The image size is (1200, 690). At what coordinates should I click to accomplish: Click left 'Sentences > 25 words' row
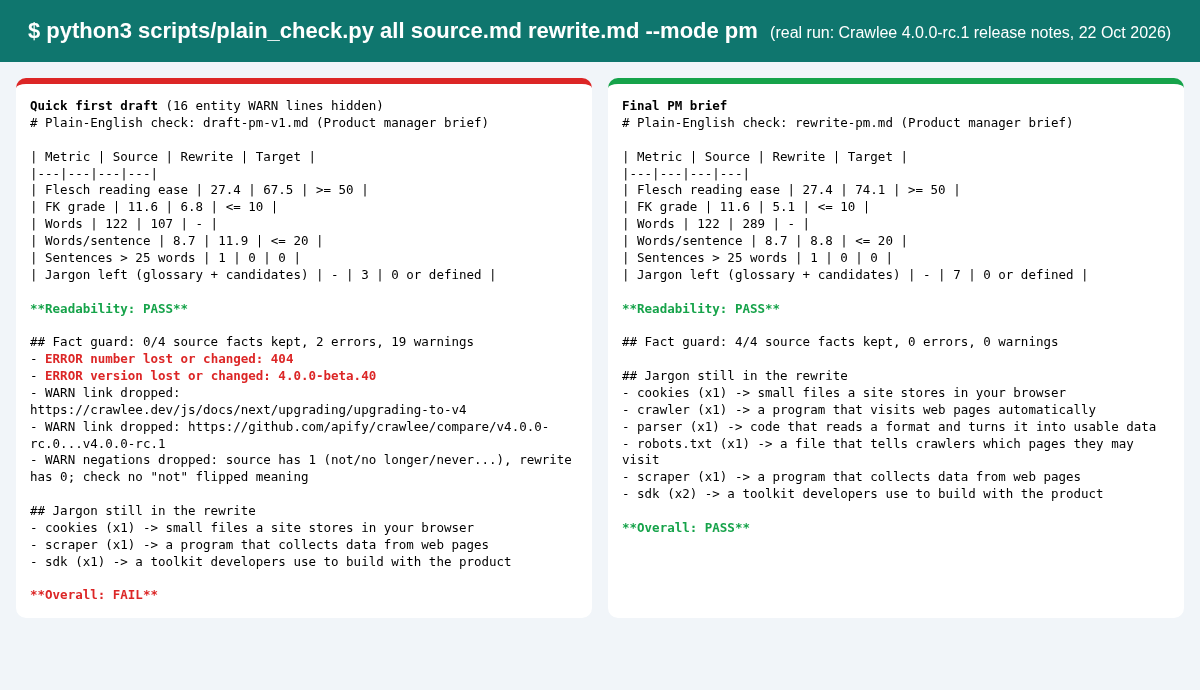coord(165,258)
